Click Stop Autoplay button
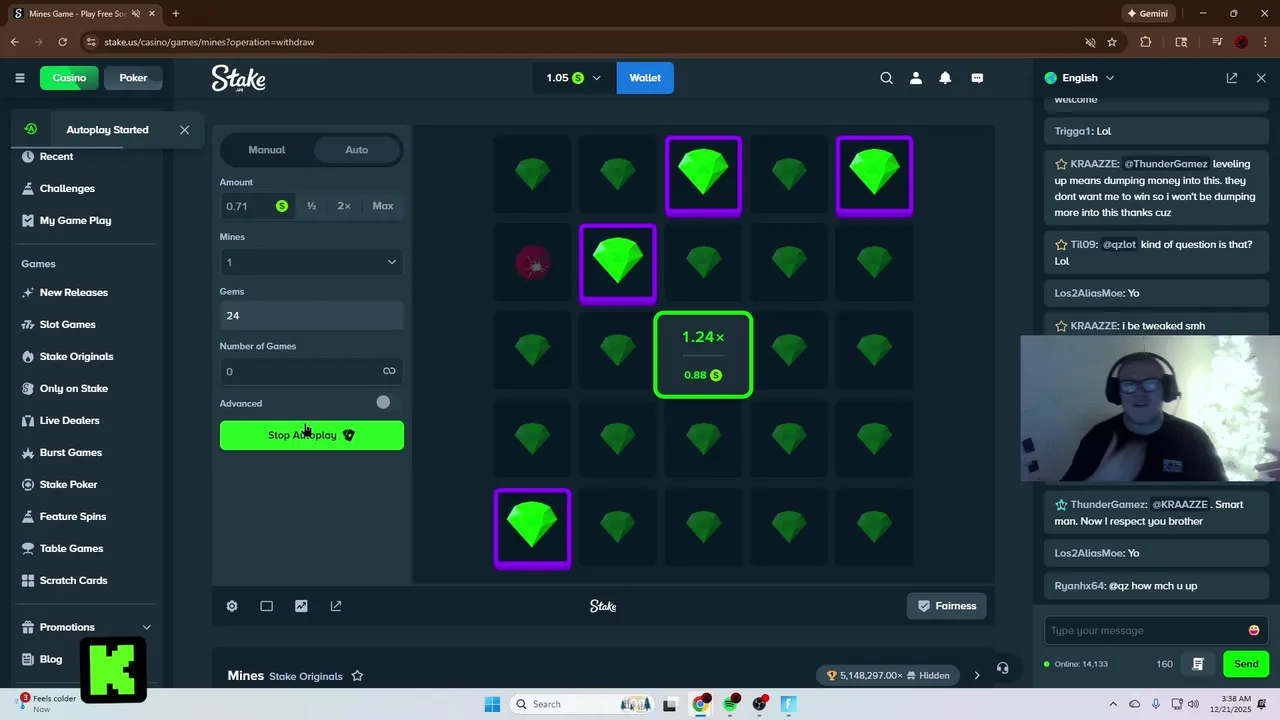This screenshot has width=1280, height=720. point(312,435)
